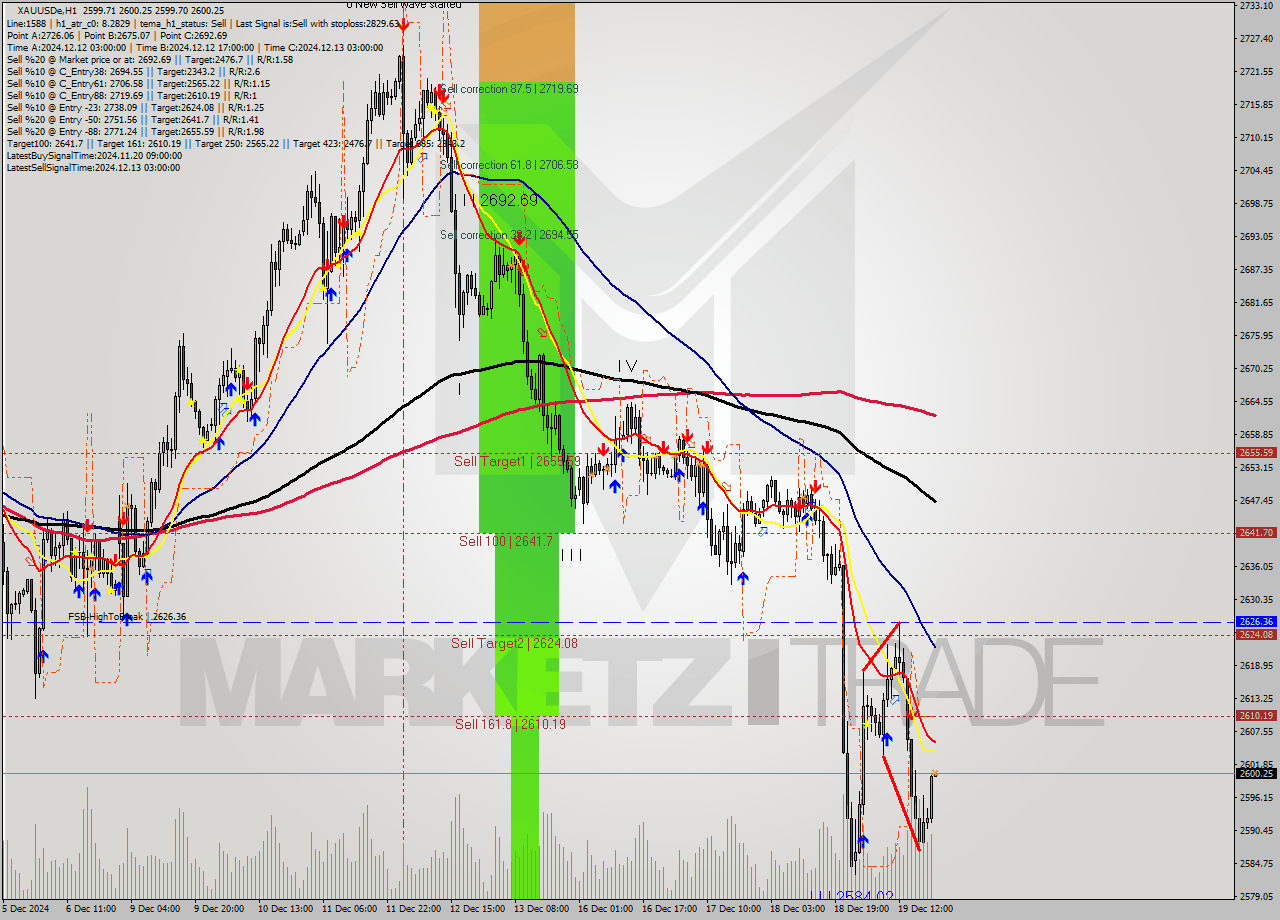Click the 2733.10 tick on the price axis
The width and height of the screenshot is (1280, 920).
click(1256, 6)
